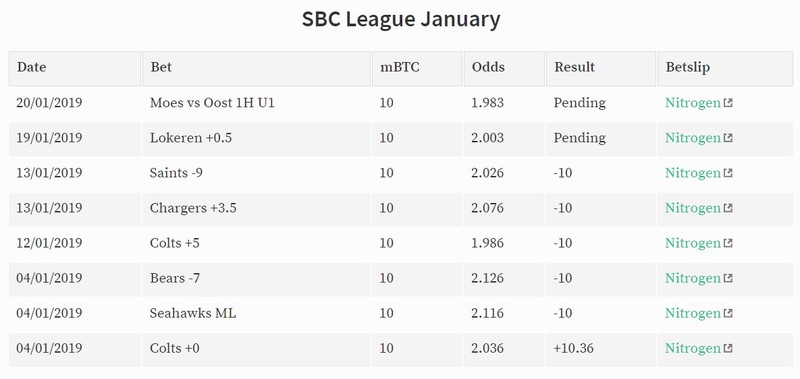The width and height of the screenshot is (800, 379).
Task: Open Nitrogen link for Saints -9 bet
Action: coord(693,173)
